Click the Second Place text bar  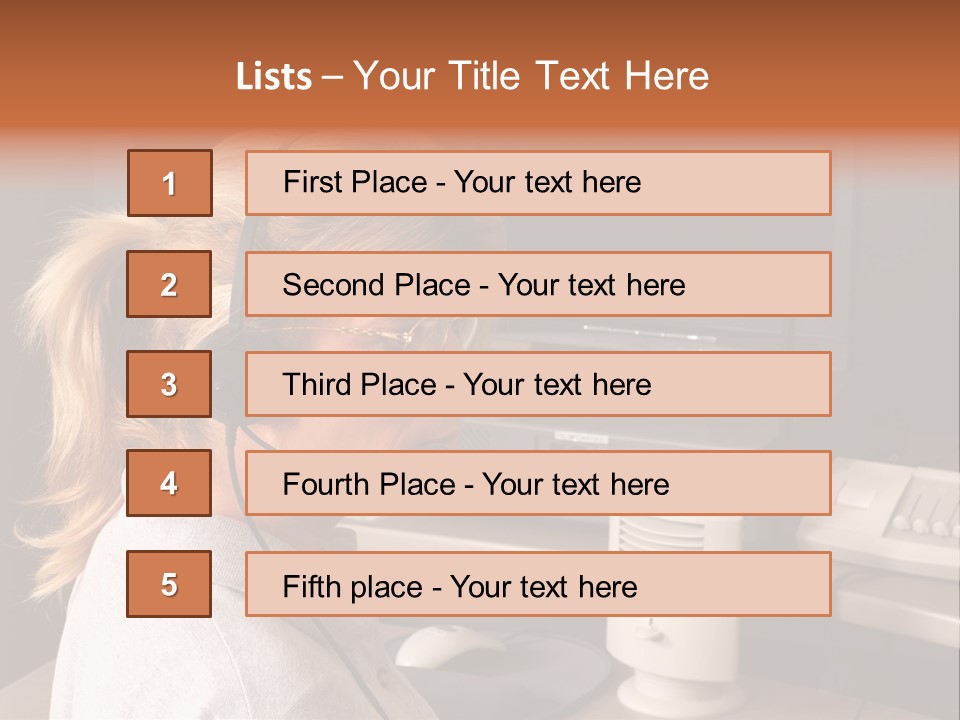[538, 284]
